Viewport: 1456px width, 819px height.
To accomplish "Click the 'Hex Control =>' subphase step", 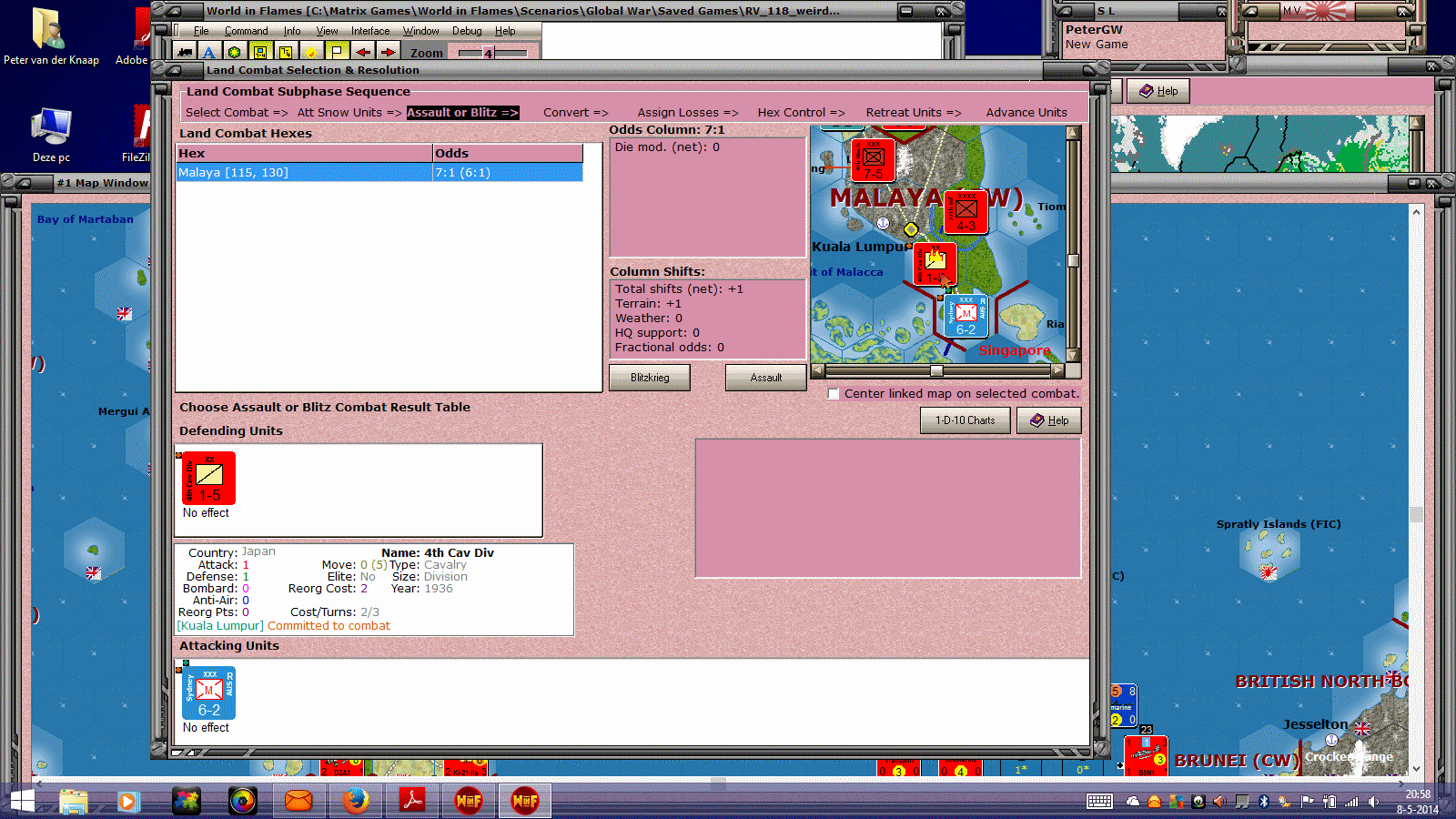I will click(x=801, y=113).
